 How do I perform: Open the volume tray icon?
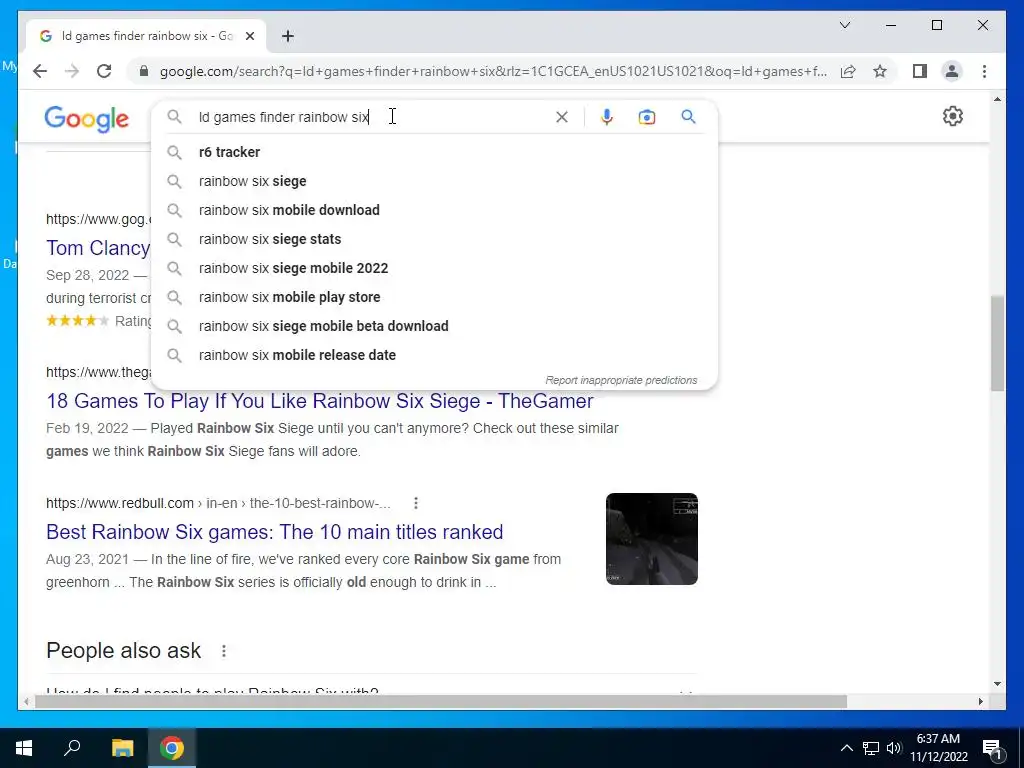coord(894,748)
